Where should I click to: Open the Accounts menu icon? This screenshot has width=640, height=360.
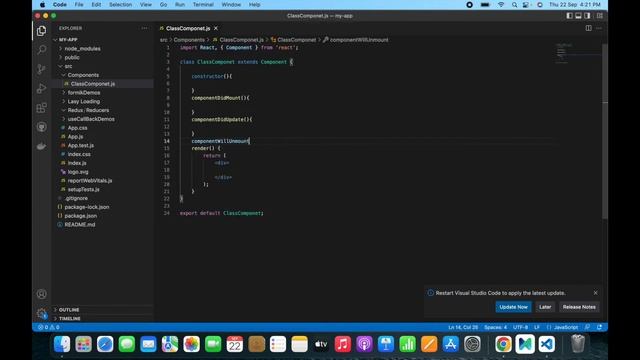click(41, 294)
